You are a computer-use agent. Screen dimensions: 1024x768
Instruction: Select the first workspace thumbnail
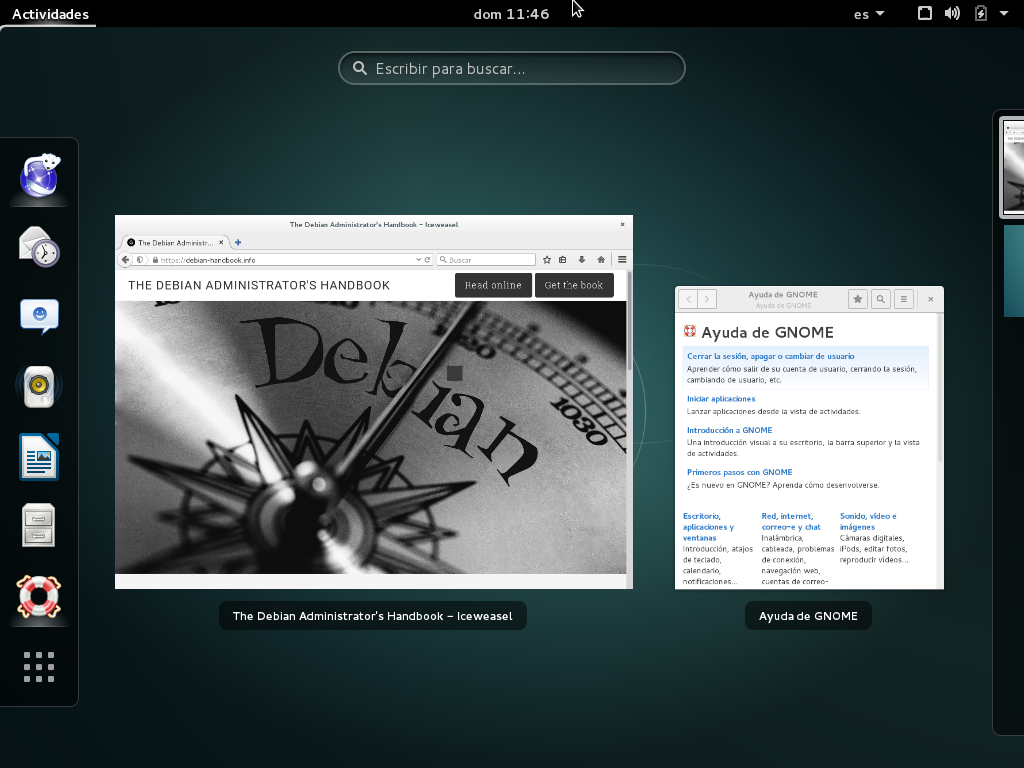(x=1013, y=167)
